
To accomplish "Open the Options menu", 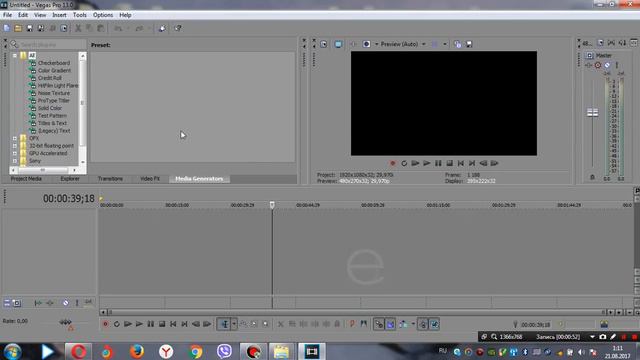I will coord(103,15).
